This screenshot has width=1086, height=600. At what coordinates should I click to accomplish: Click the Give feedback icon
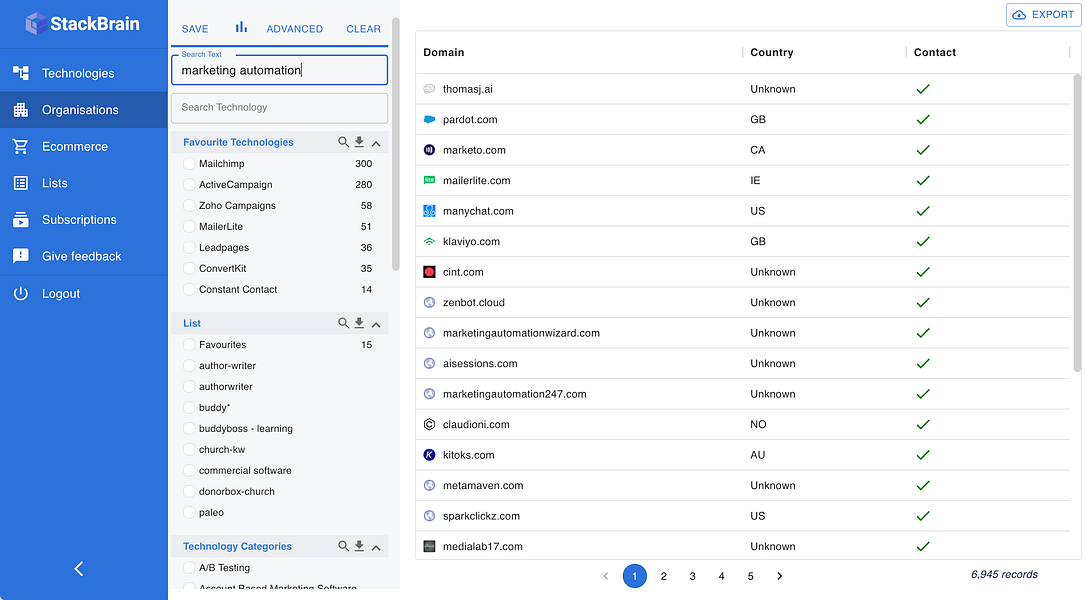tap(21, 256)
